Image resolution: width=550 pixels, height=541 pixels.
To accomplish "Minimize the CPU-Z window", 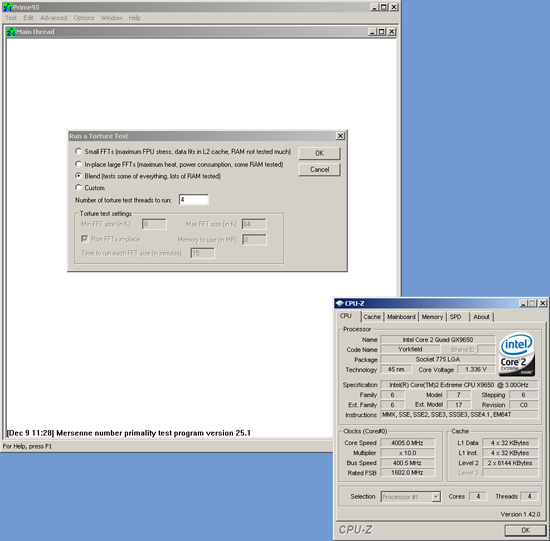I will tap(523, 303).
